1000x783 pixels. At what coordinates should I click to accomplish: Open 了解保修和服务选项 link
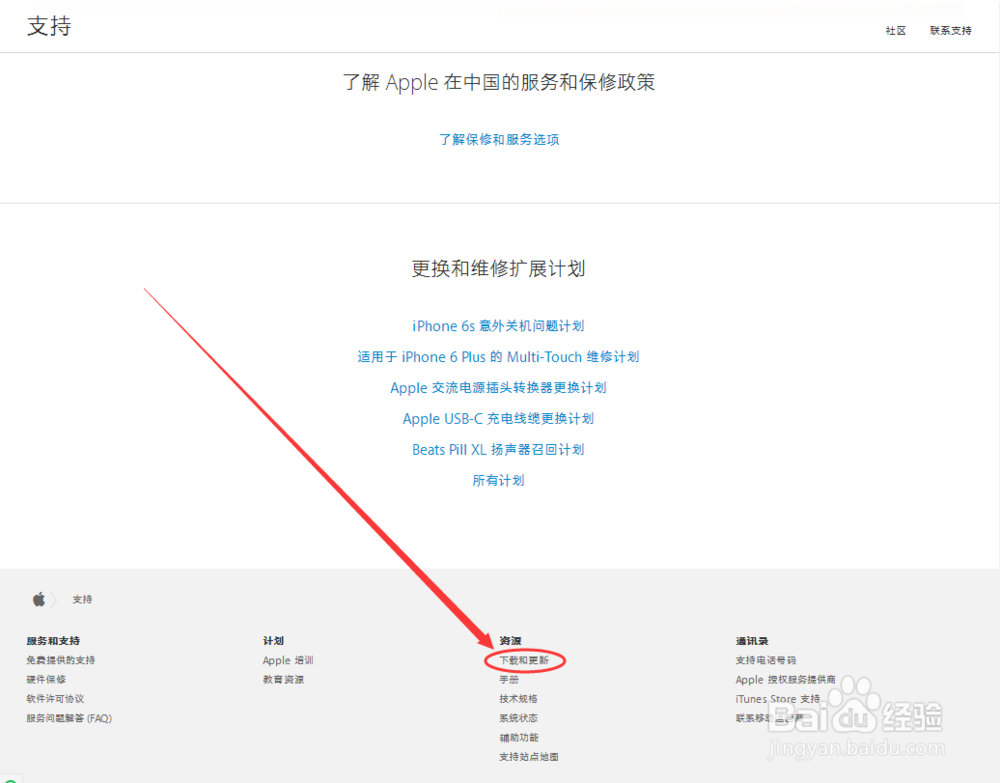click(499, 140)
